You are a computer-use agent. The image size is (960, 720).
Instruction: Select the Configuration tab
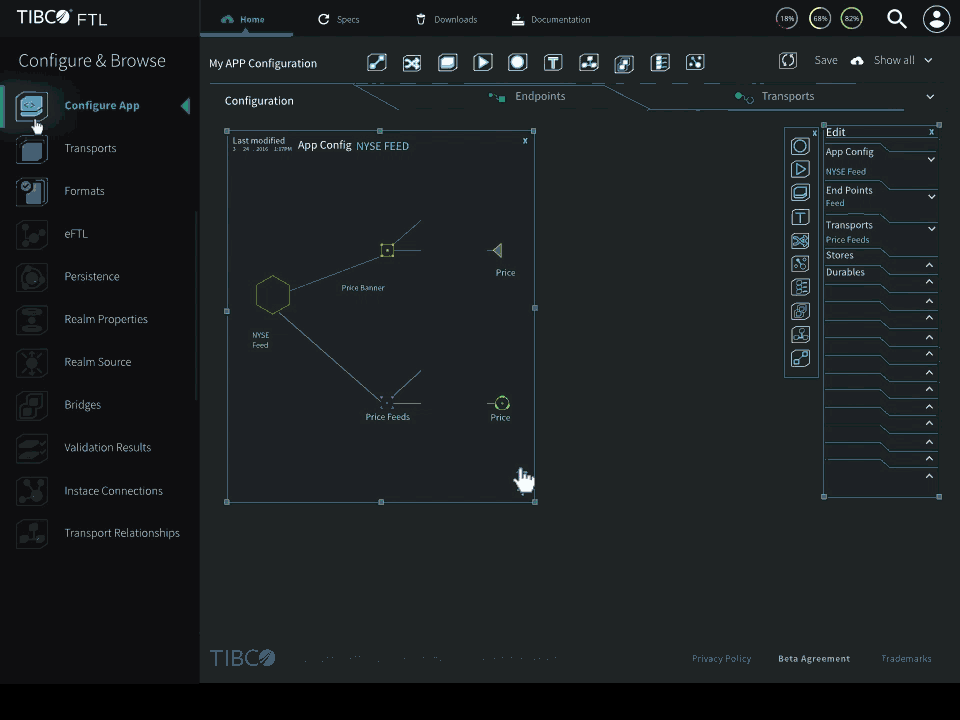259,101
